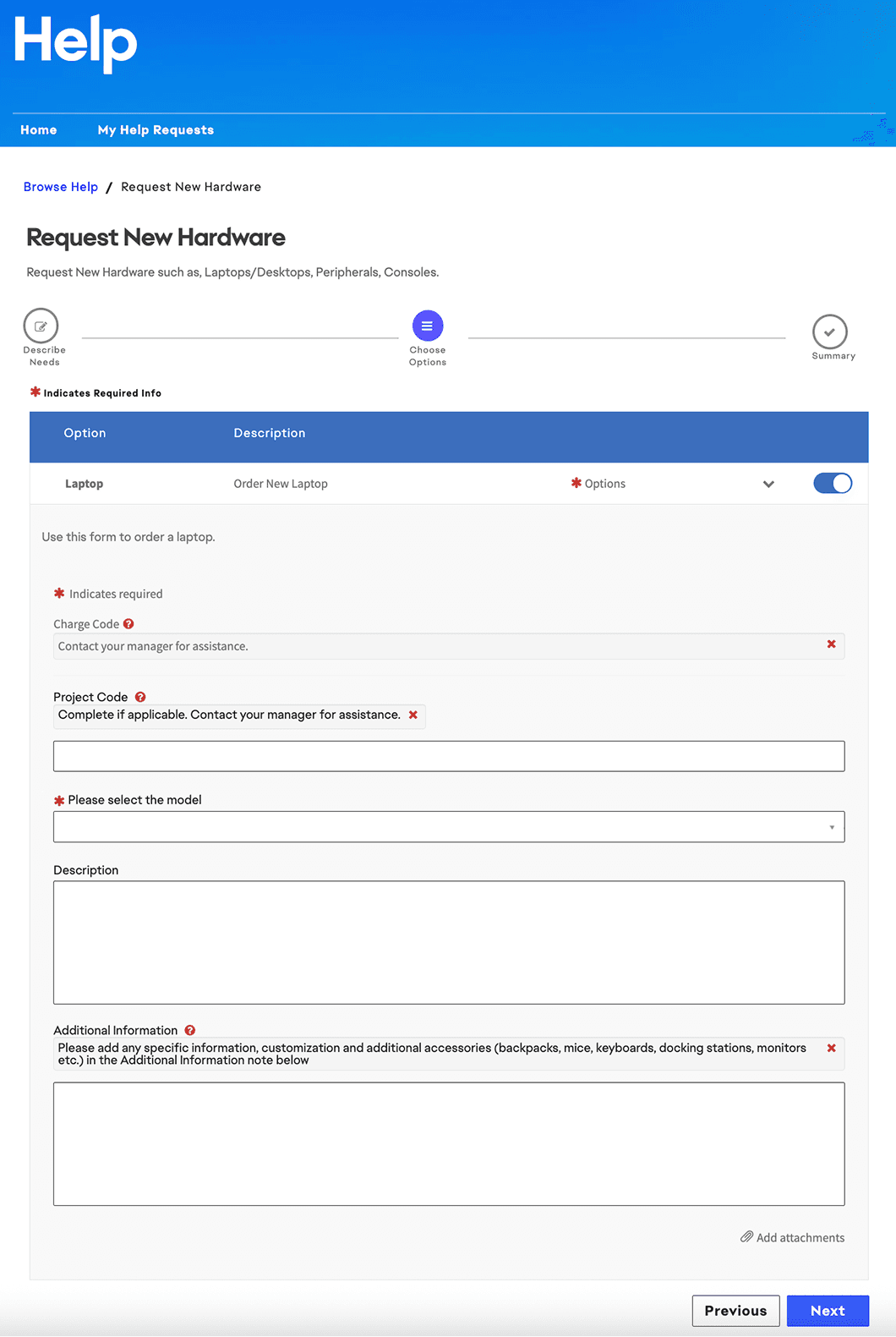The image size is (896, 1337).
Task: Click the paperclip Add attachments icon
Action: pyautogui.click(x=746, y=1236)
